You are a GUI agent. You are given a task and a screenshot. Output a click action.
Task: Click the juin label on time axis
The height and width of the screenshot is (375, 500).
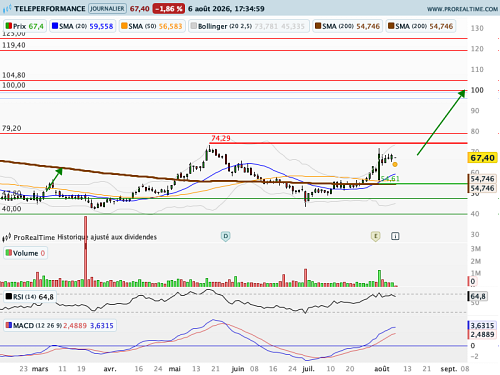click(x=238, y=369)
